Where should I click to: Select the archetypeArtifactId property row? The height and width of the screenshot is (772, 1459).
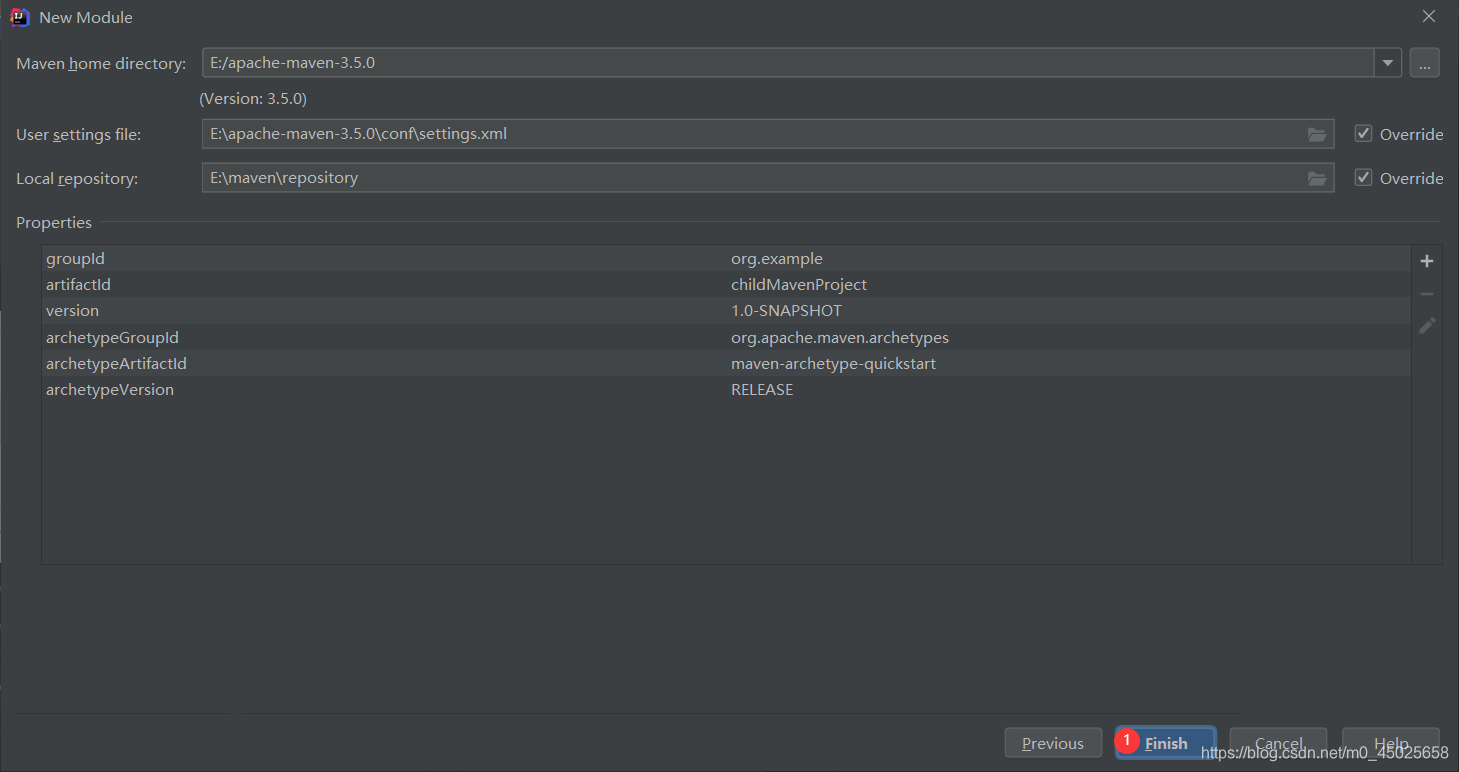(726, 363)
